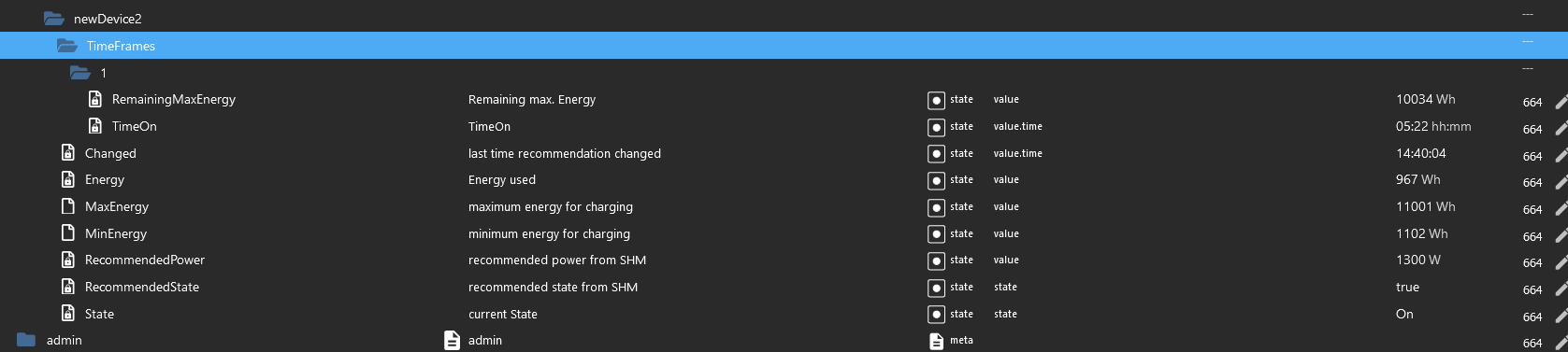
Task: Click the file icon beside MaxEnergy
Action: click(x=68, y=206)
